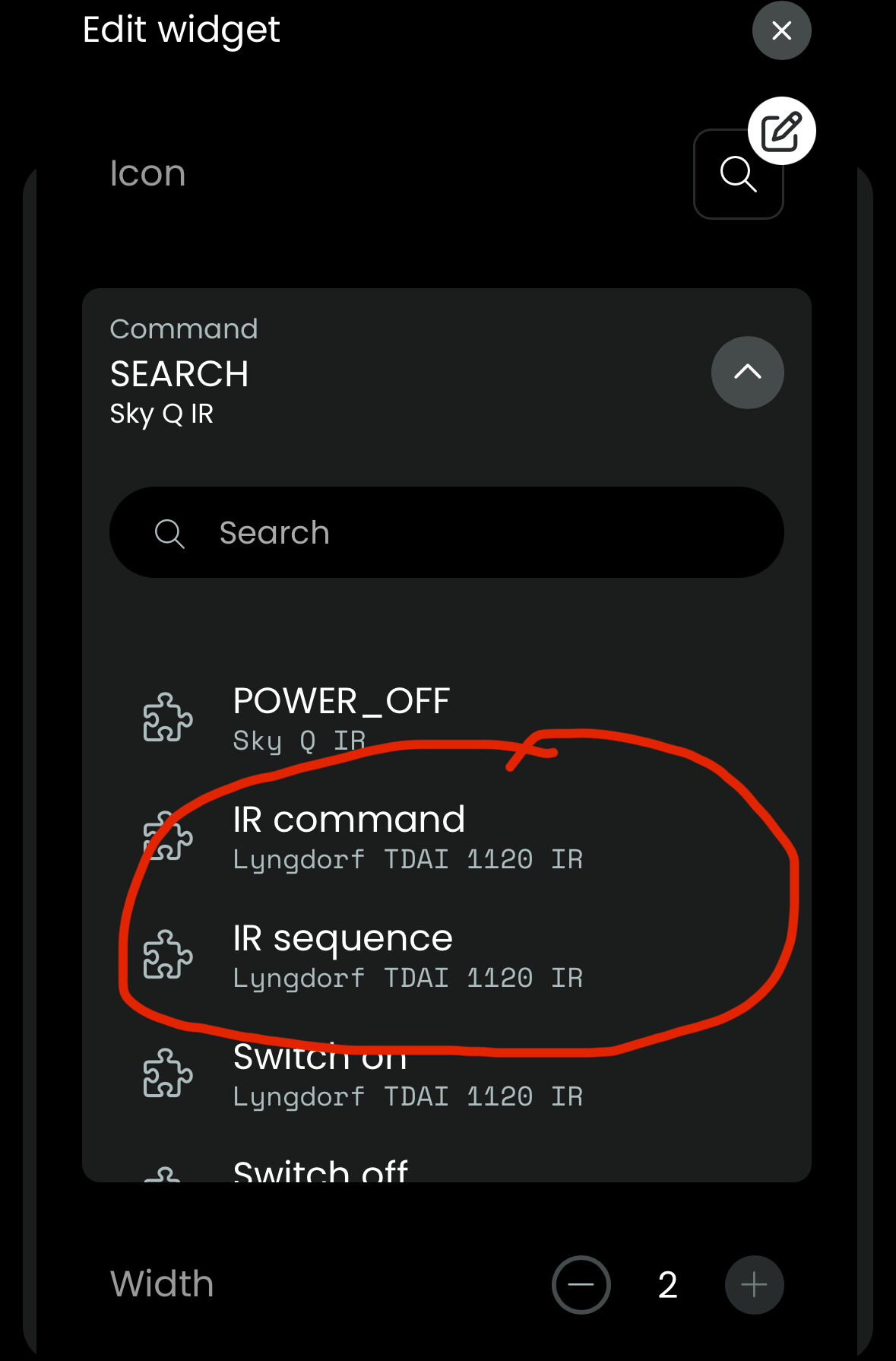The image size is (896, 1361).
Task: Tap the pencil edit icon
Action: tap(781, 131)
